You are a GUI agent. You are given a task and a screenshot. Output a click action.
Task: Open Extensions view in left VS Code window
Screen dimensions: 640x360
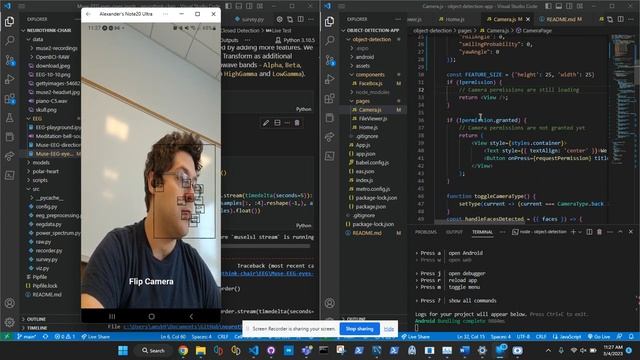10,99
